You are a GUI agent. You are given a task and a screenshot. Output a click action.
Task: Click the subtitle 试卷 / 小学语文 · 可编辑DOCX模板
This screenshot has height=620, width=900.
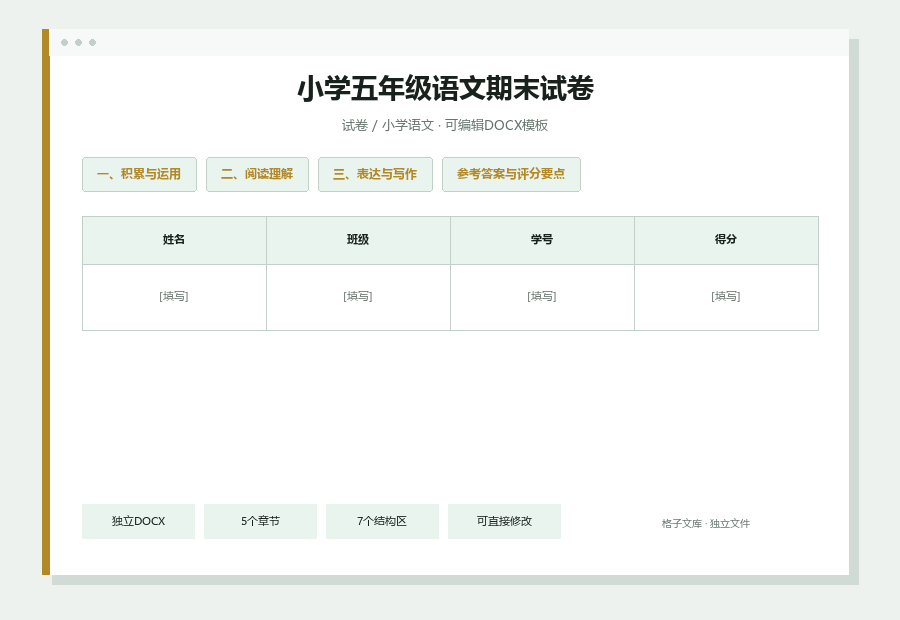[445, 125]
